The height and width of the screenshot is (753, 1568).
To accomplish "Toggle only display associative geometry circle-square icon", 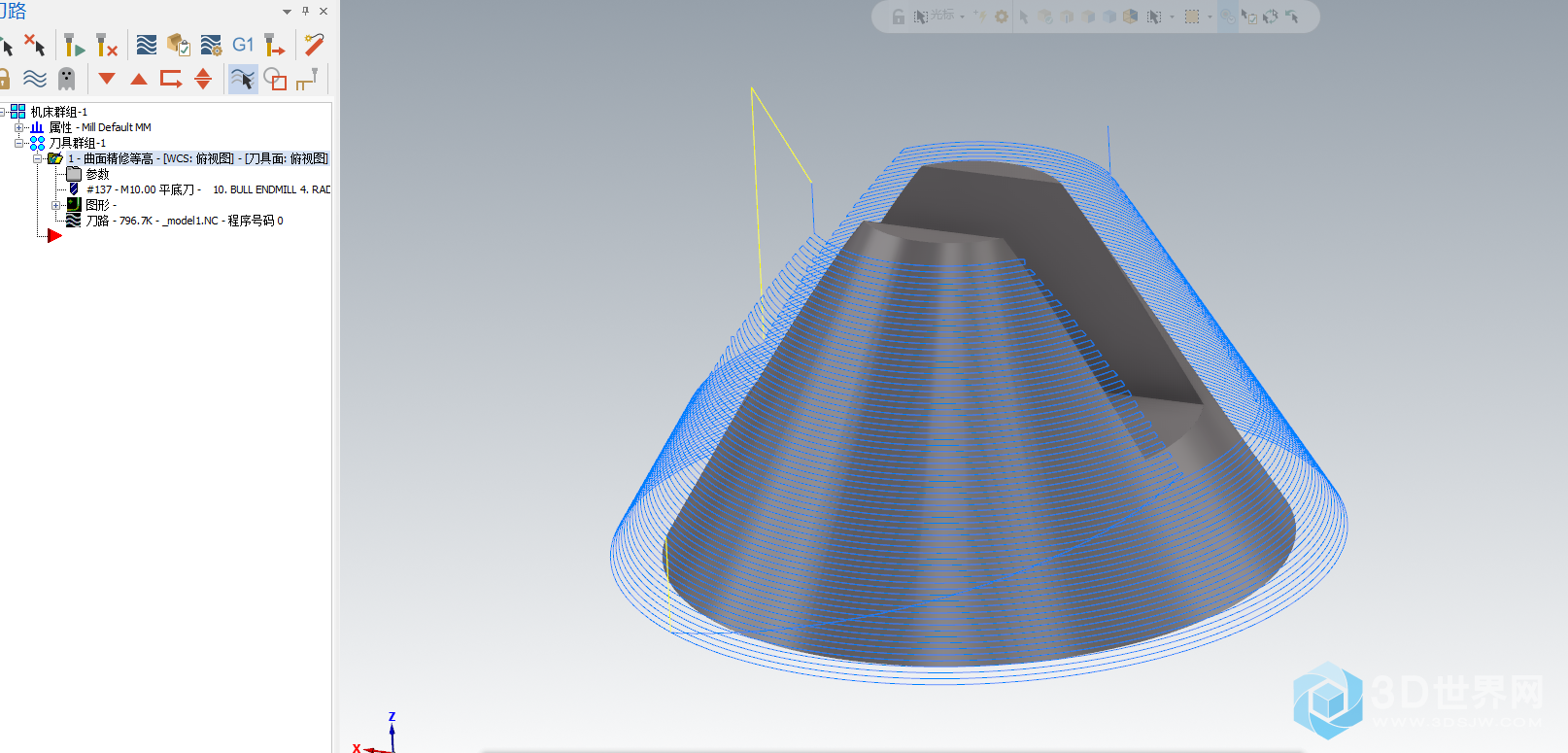I will click(x=275, y=79).
